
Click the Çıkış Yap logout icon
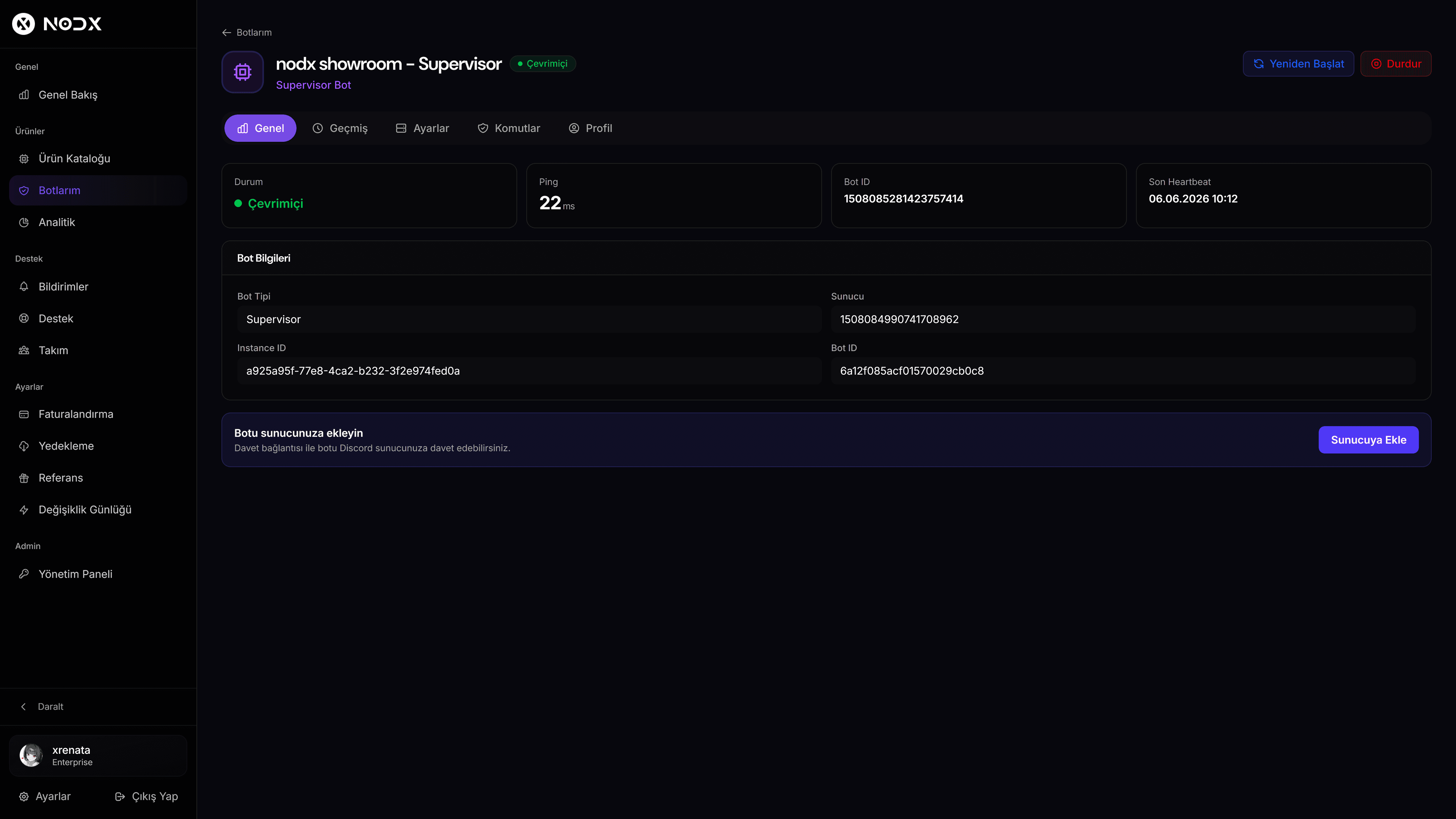click(x=120, y=796)
